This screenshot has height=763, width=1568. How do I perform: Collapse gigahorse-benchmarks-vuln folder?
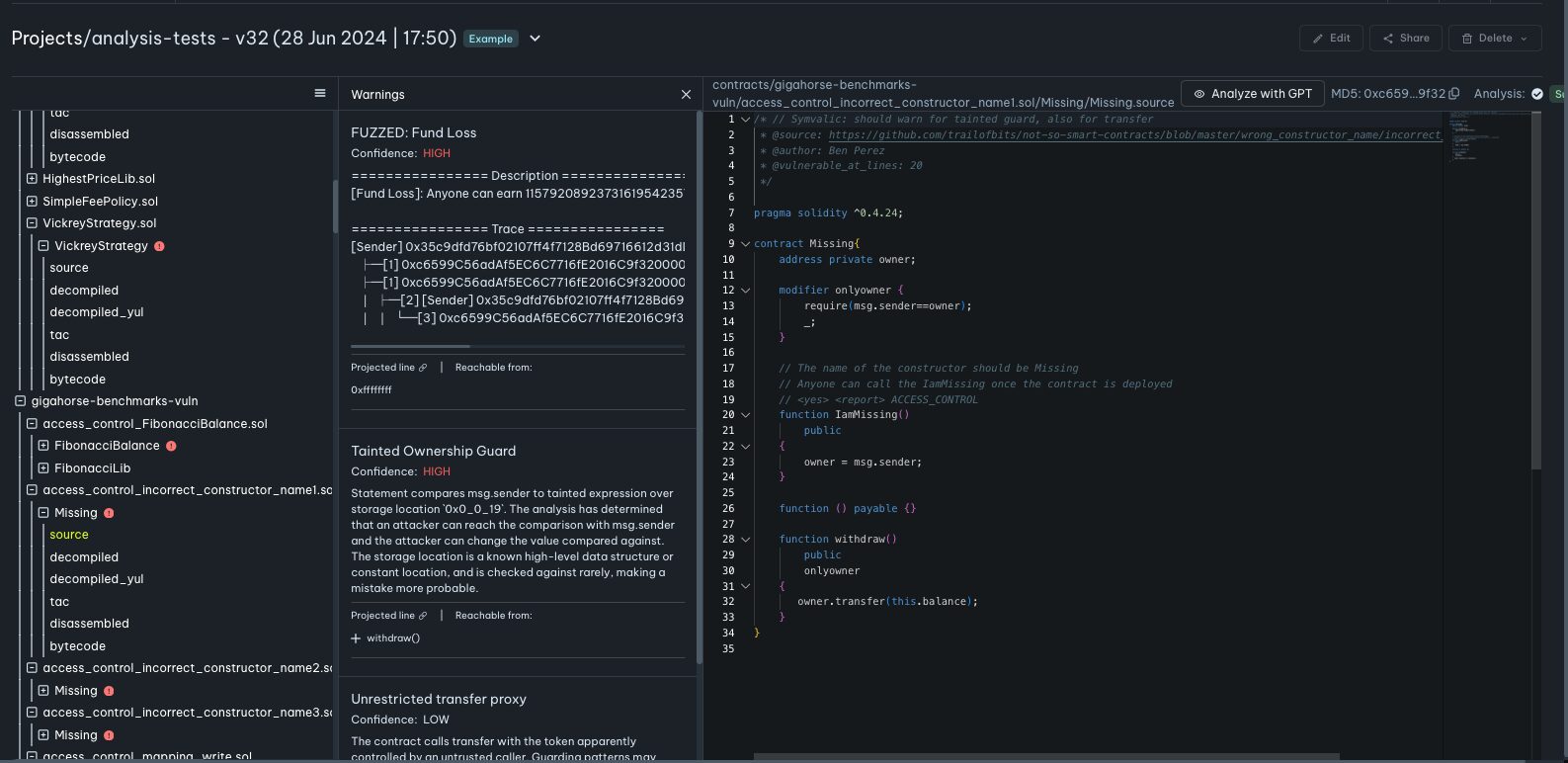point(21,401)
